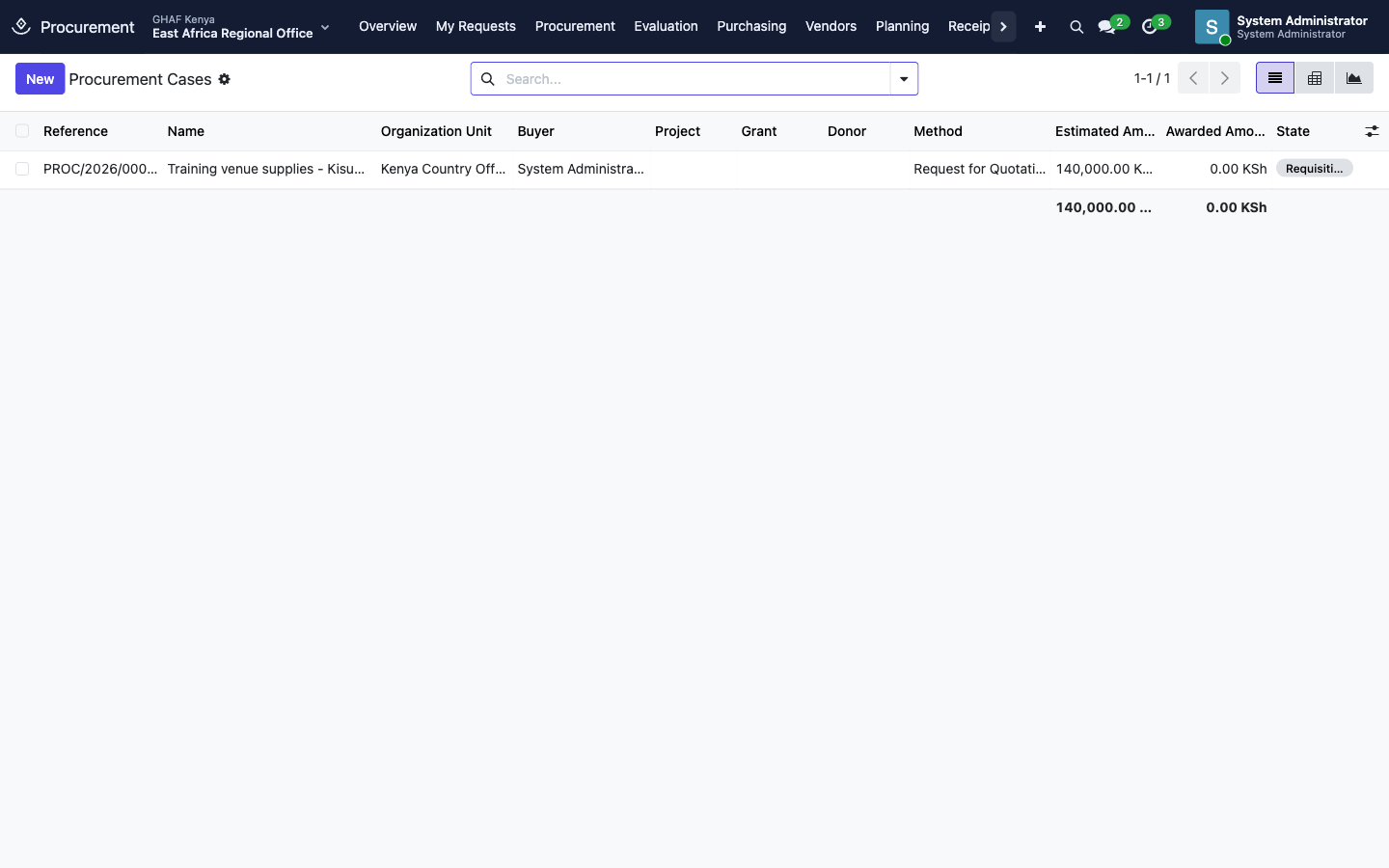Viewport: 1389px width, 868px height.
Task: Click the Procurement app logo icon
Action: point(21,26)
